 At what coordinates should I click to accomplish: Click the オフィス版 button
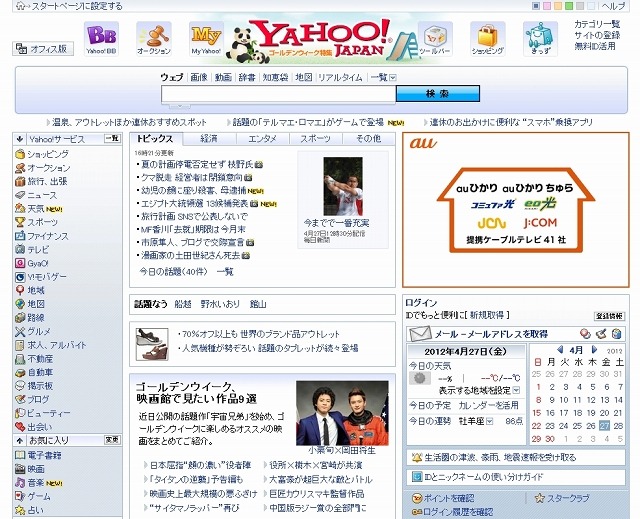(43, 49)
